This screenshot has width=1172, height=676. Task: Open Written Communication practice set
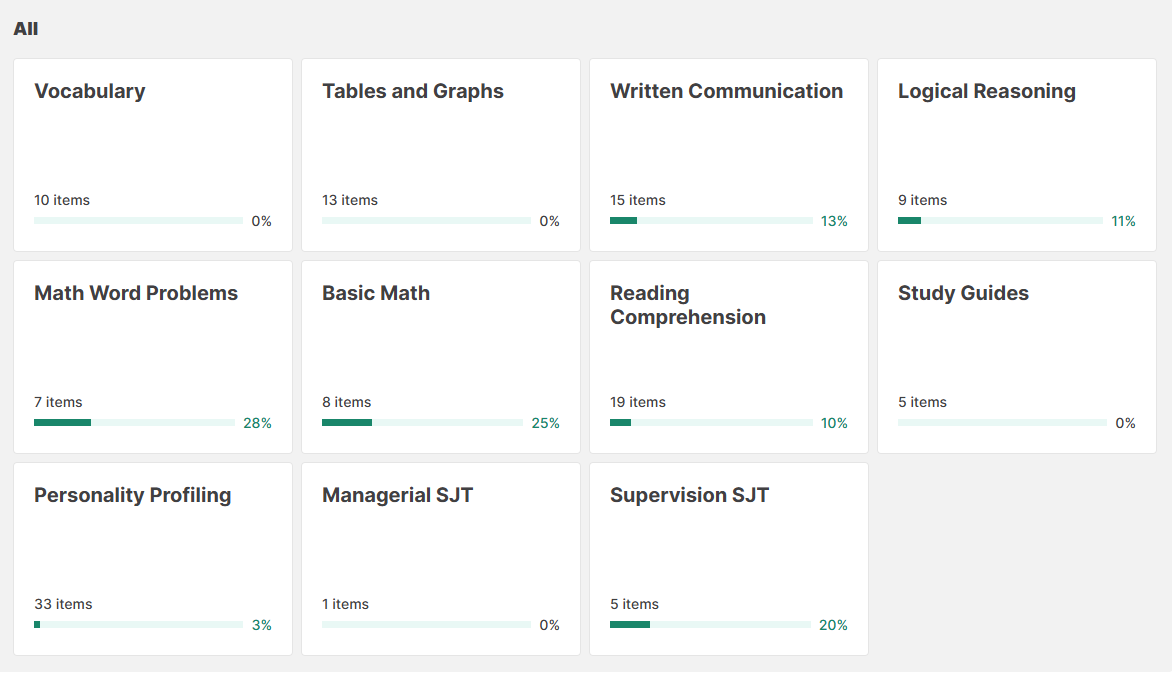click(x=726, y=91)
